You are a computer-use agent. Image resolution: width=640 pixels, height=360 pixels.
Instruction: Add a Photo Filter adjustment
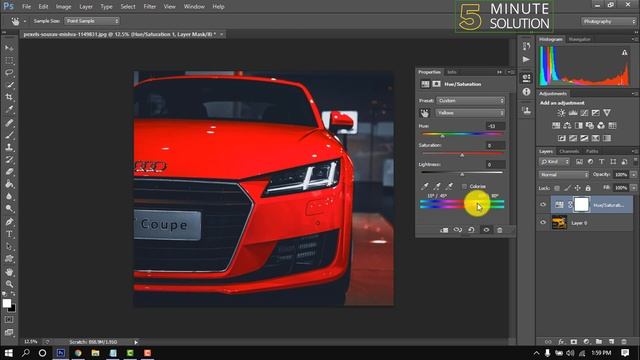click(x=590, y=125)
